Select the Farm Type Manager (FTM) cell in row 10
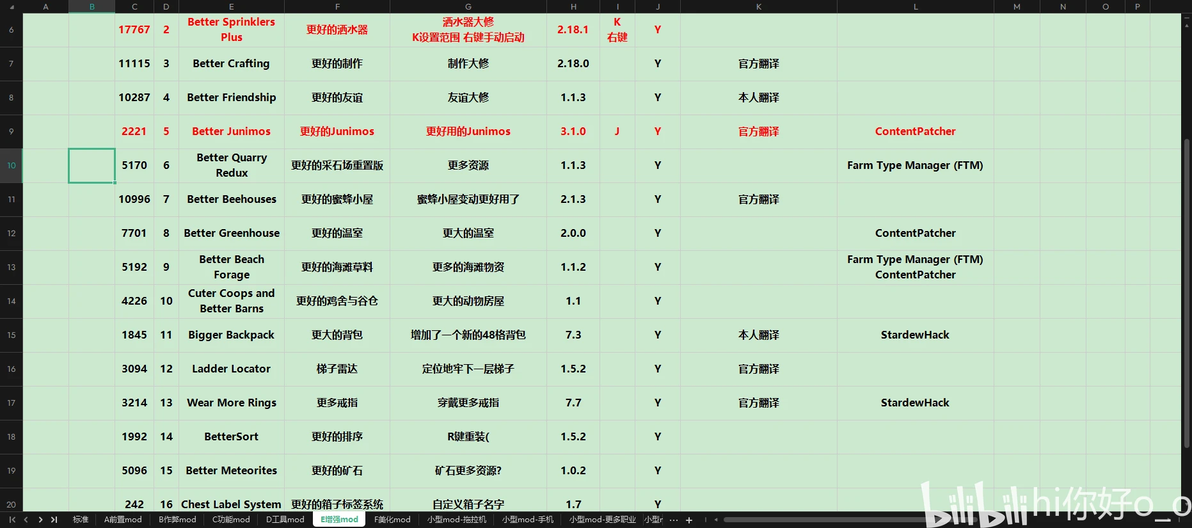The height and width of the screenshot is (528, 1192). point(915,165)
